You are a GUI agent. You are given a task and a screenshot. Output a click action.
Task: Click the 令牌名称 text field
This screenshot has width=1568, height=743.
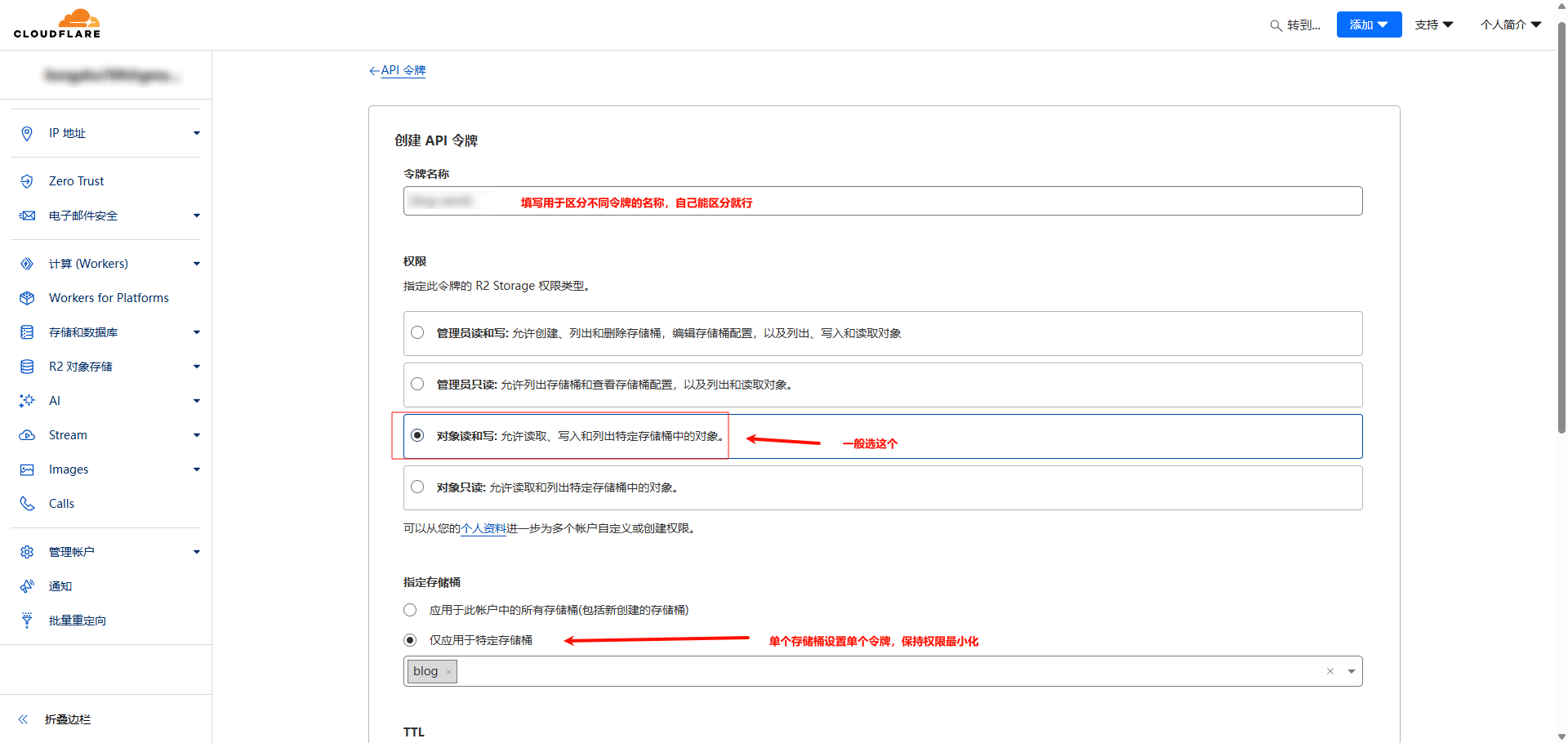coord(882,201)
